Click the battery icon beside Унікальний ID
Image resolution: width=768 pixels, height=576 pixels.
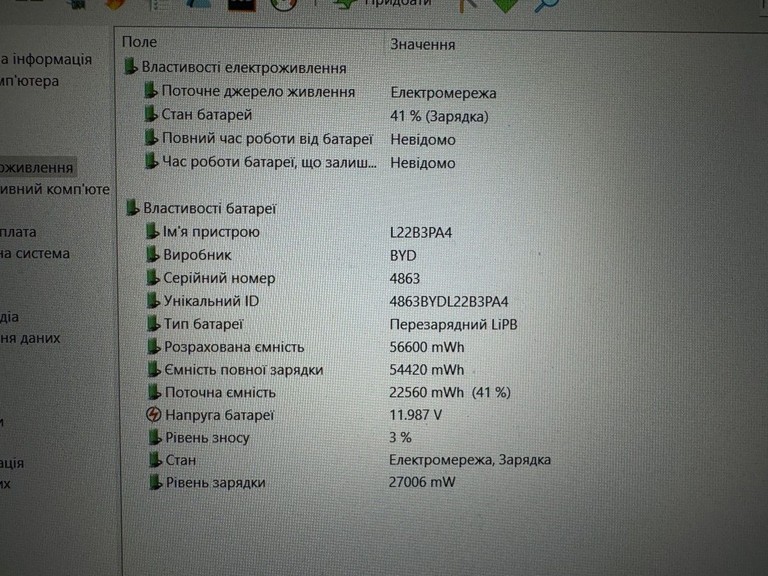click(153, 300)
